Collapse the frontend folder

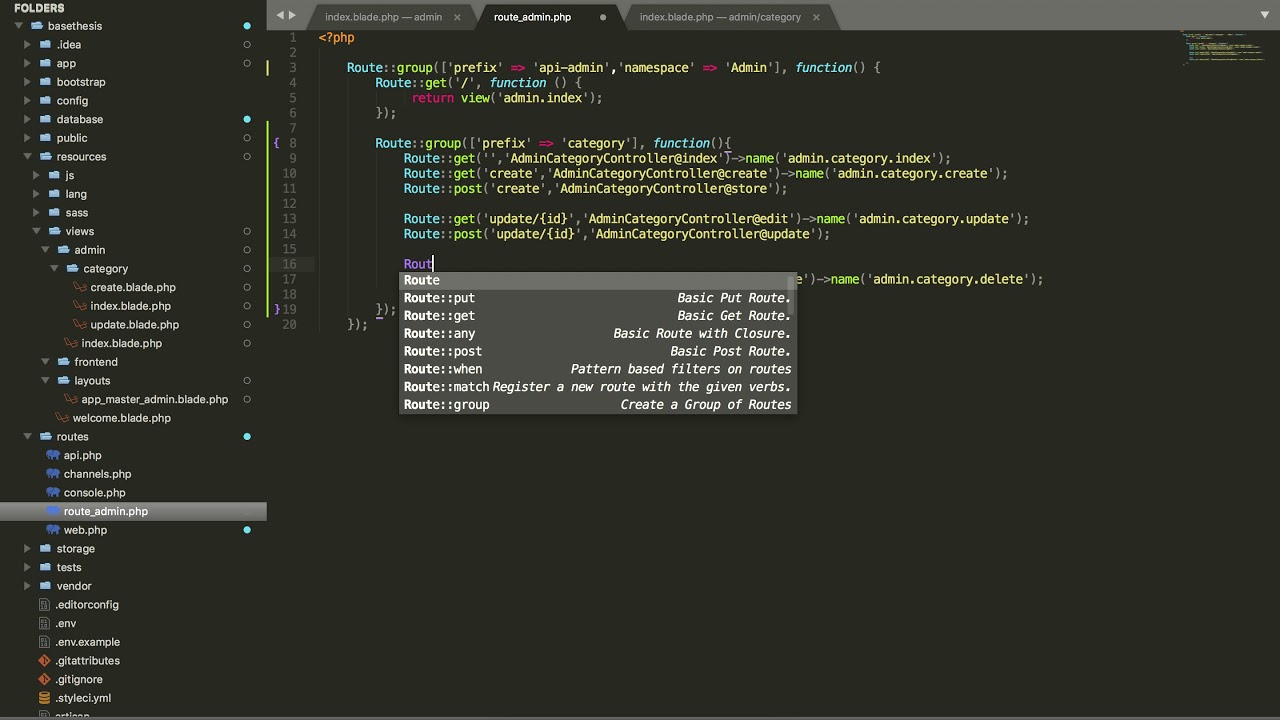point(46,362)
